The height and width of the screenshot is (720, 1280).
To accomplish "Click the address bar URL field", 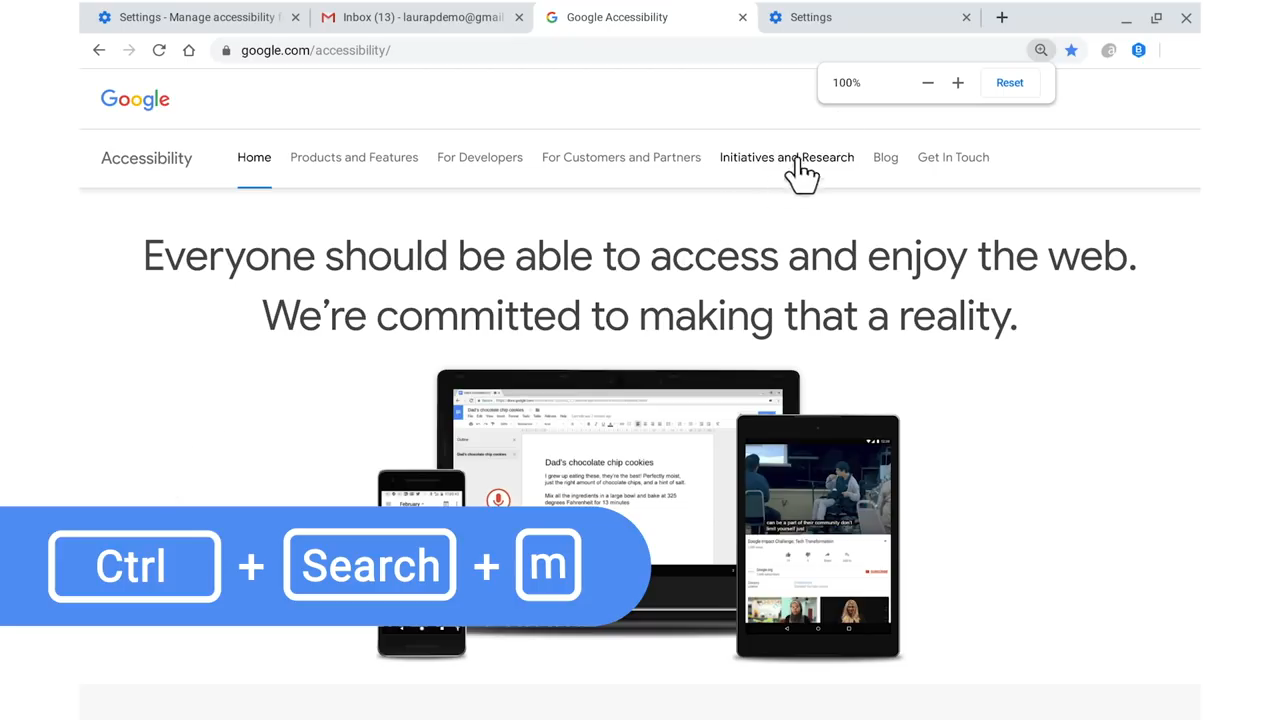I will (x=620, y=50).
